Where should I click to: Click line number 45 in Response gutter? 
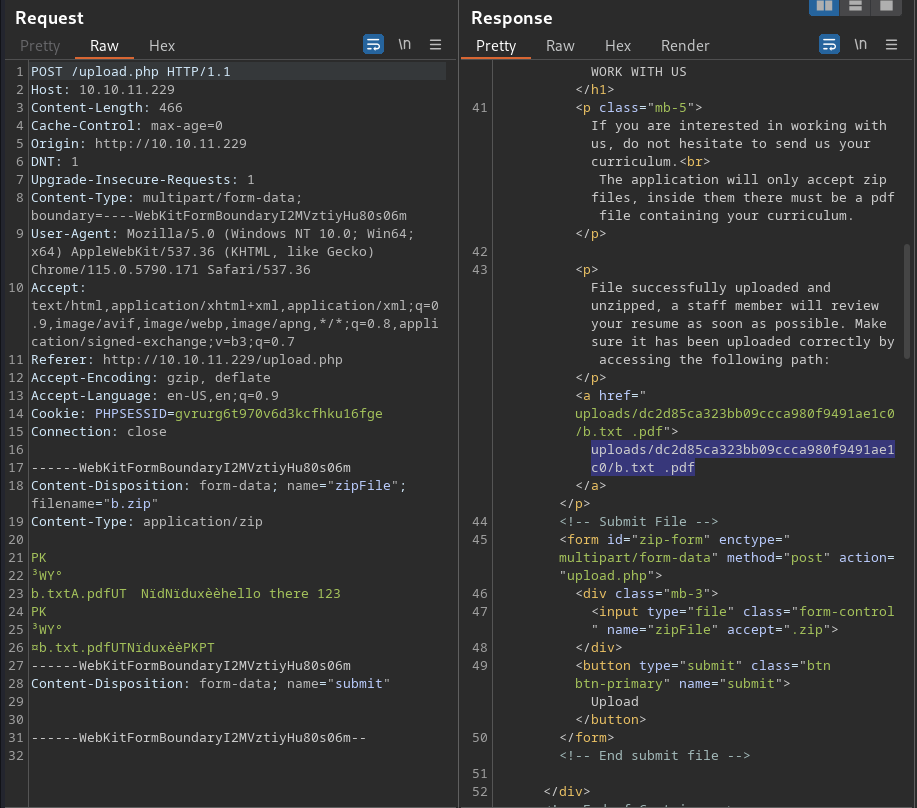(x=480, y=540)
